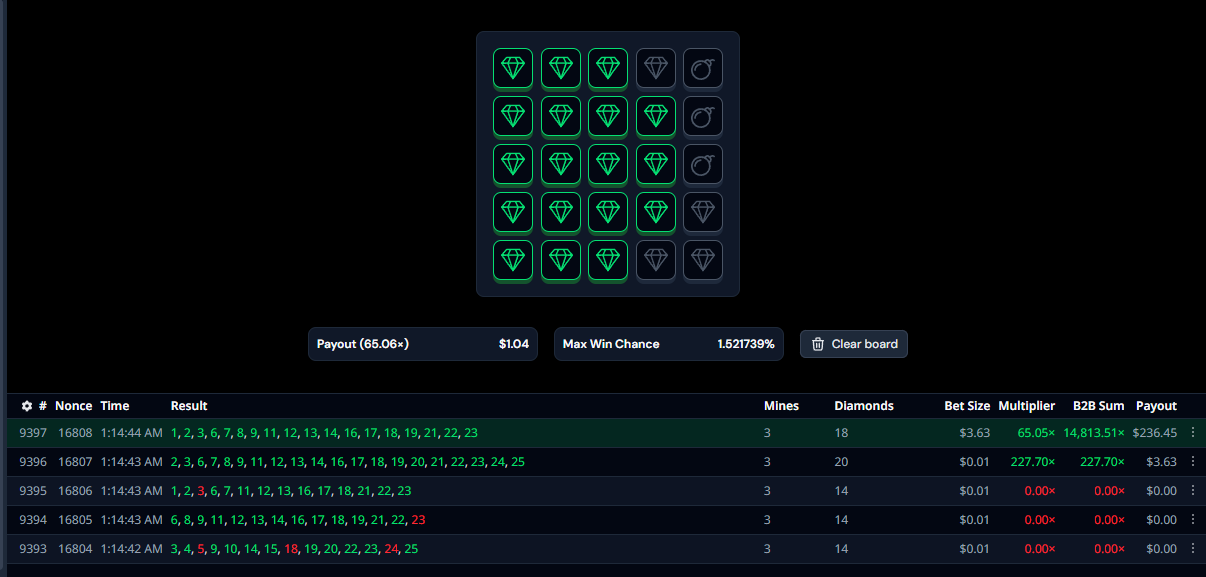Select the top-left green diamond tile
This screenshot has width=1206, height=577.
click(512, 68)
